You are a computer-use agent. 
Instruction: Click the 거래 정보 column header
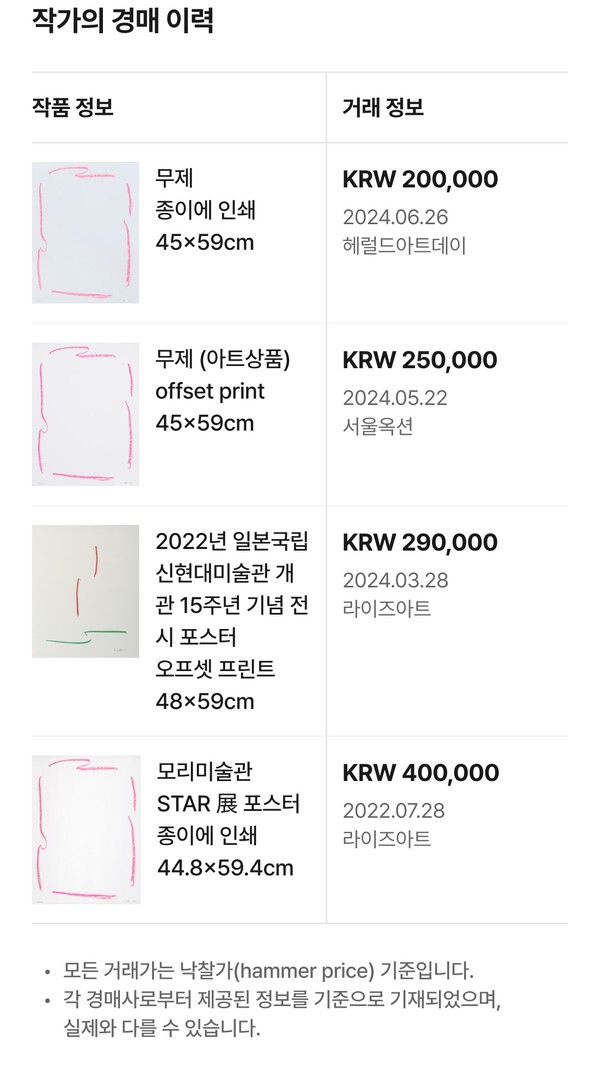(383, 107)
